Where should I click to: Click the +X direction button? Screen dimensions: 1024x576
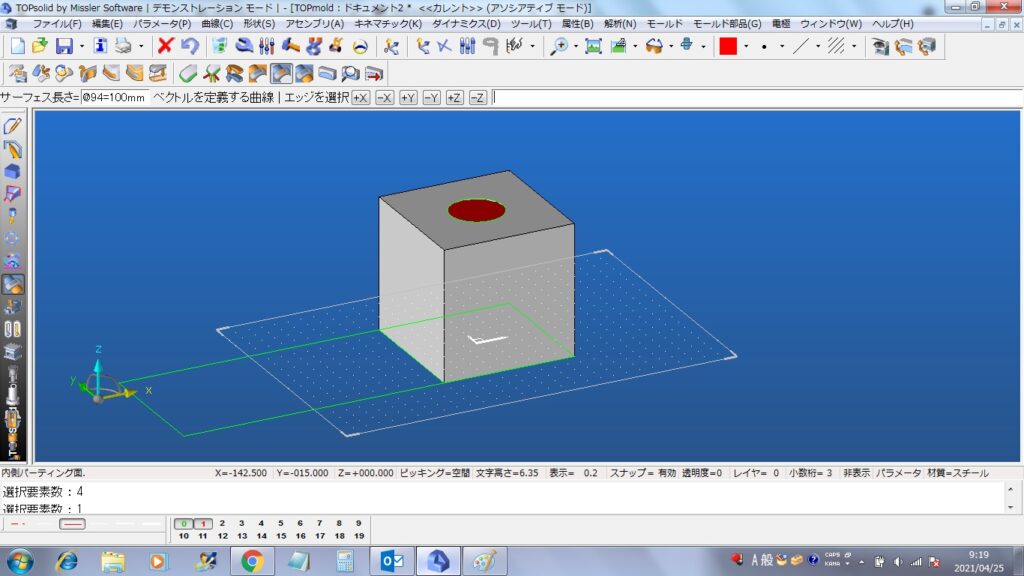point(360,97)
